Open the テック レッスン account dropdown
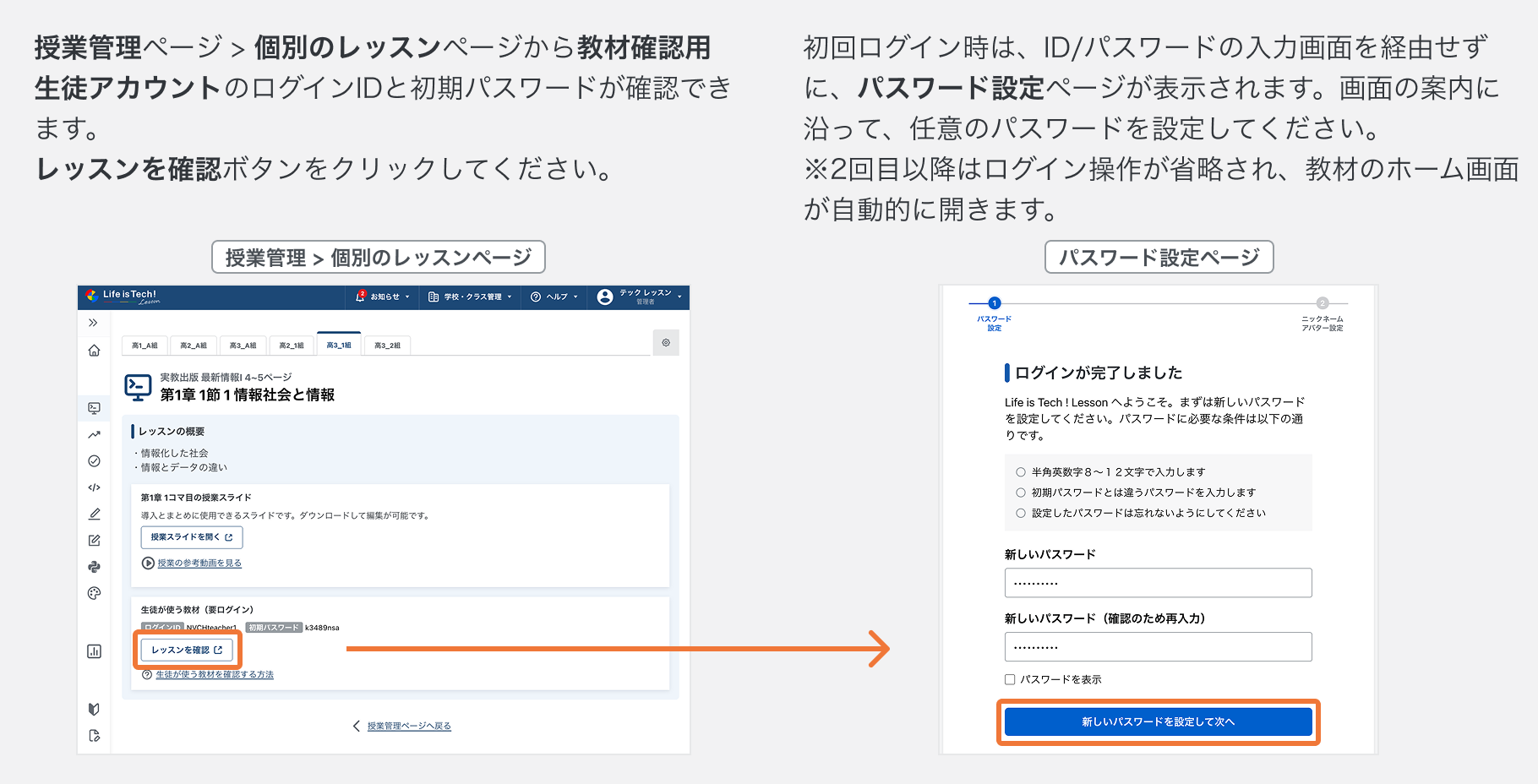This screenshot has height=784, width=1538. click(640, 297)
